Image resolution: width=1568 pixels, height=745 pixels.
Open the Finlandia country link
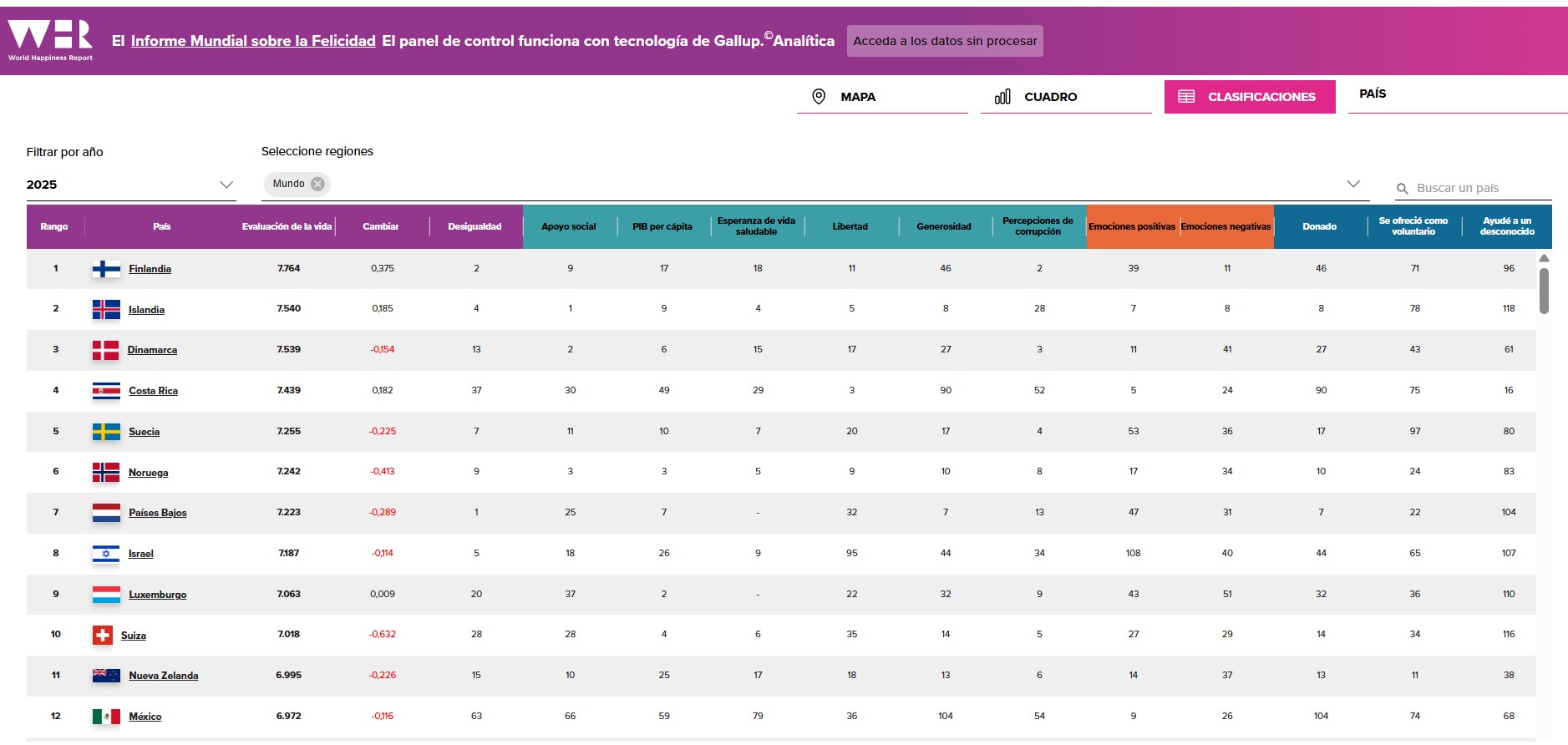point(150,269)
